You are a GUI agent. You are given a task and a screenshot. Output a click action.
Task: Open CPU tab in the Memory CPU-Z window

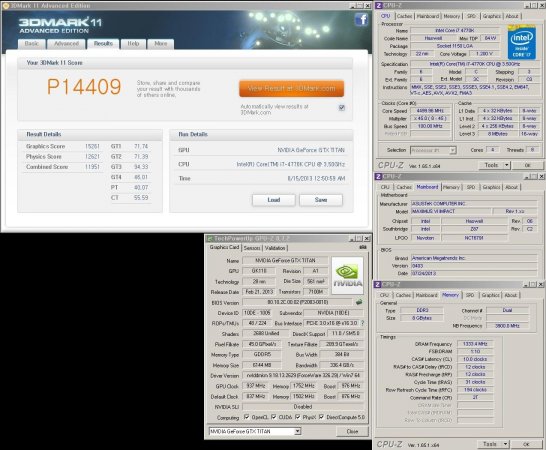point(384,295)
